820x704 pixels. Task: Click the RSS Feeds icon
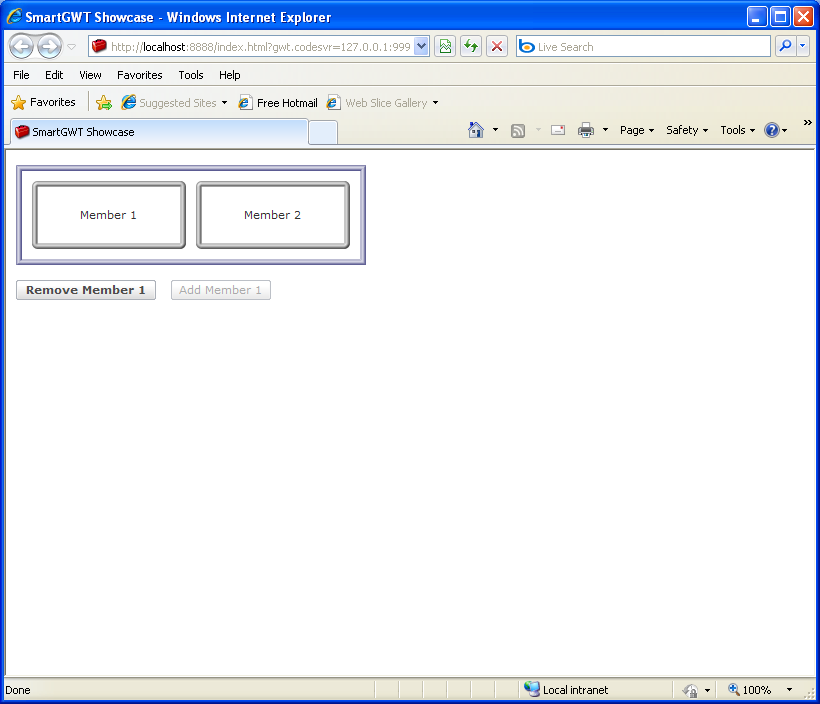point(518,130)
